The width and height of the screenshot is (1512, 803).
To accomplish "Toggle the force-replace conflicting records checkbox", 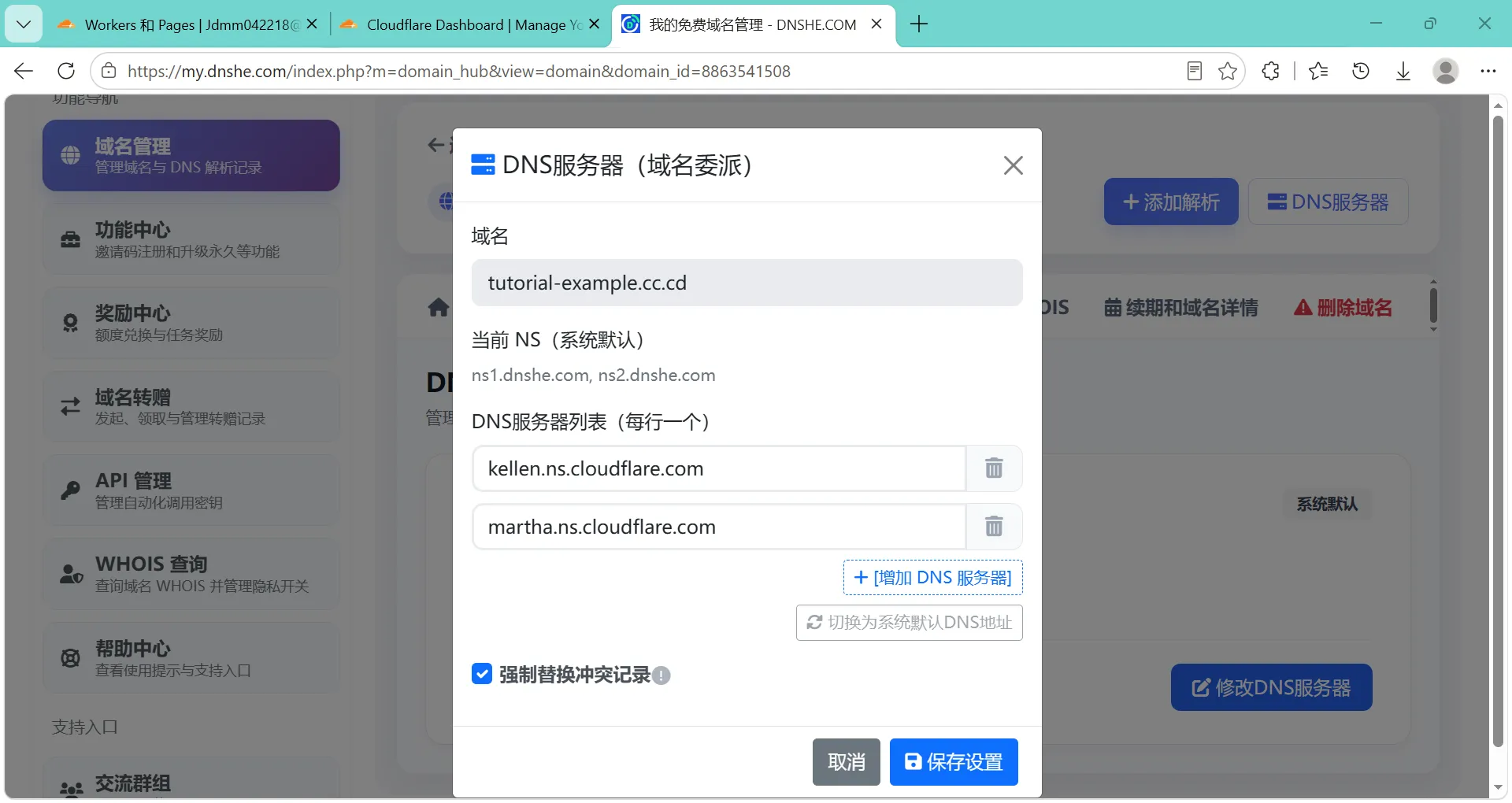I will [x=482, y=674].
